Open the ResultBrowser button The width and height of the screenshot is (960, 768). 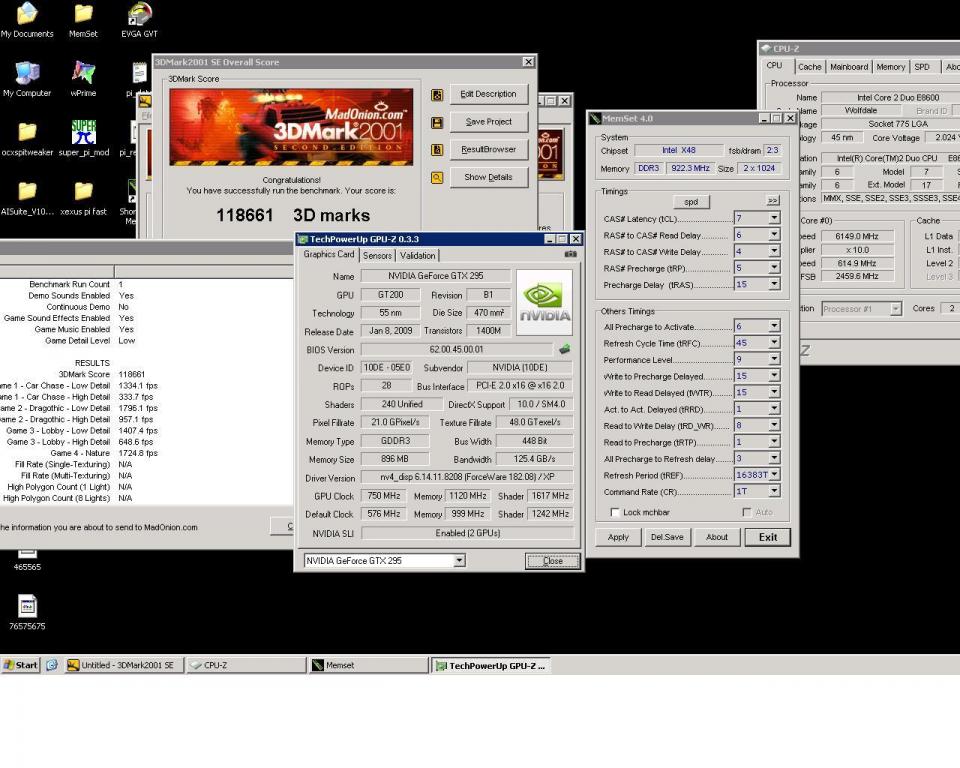click(489, 149)
